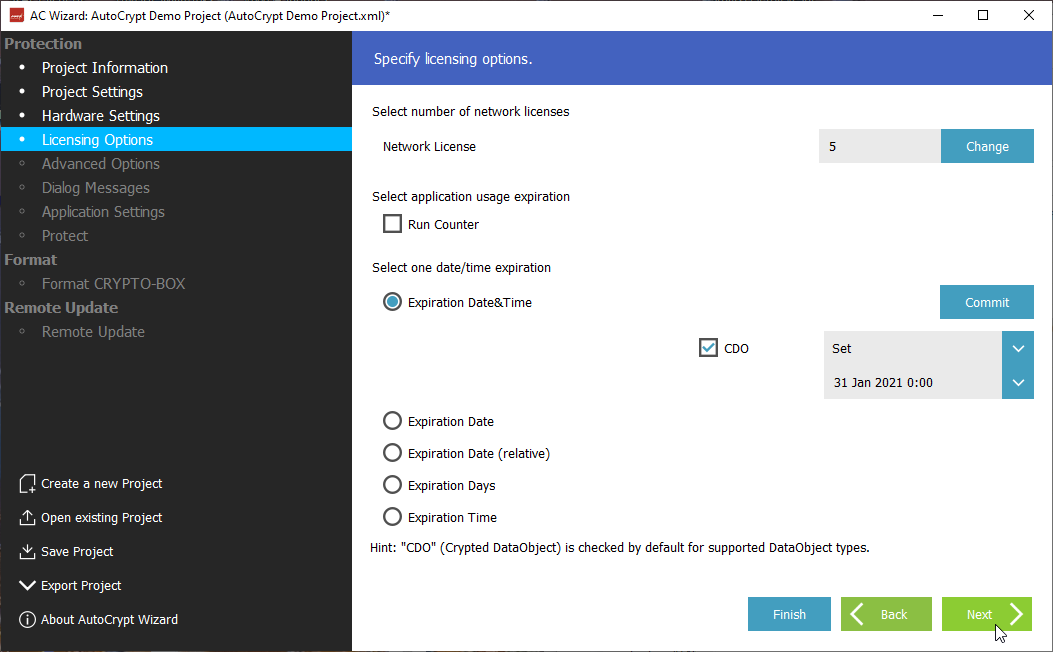Enable the Run Counter checkbox
The image size is (1053, 652).
393,225
